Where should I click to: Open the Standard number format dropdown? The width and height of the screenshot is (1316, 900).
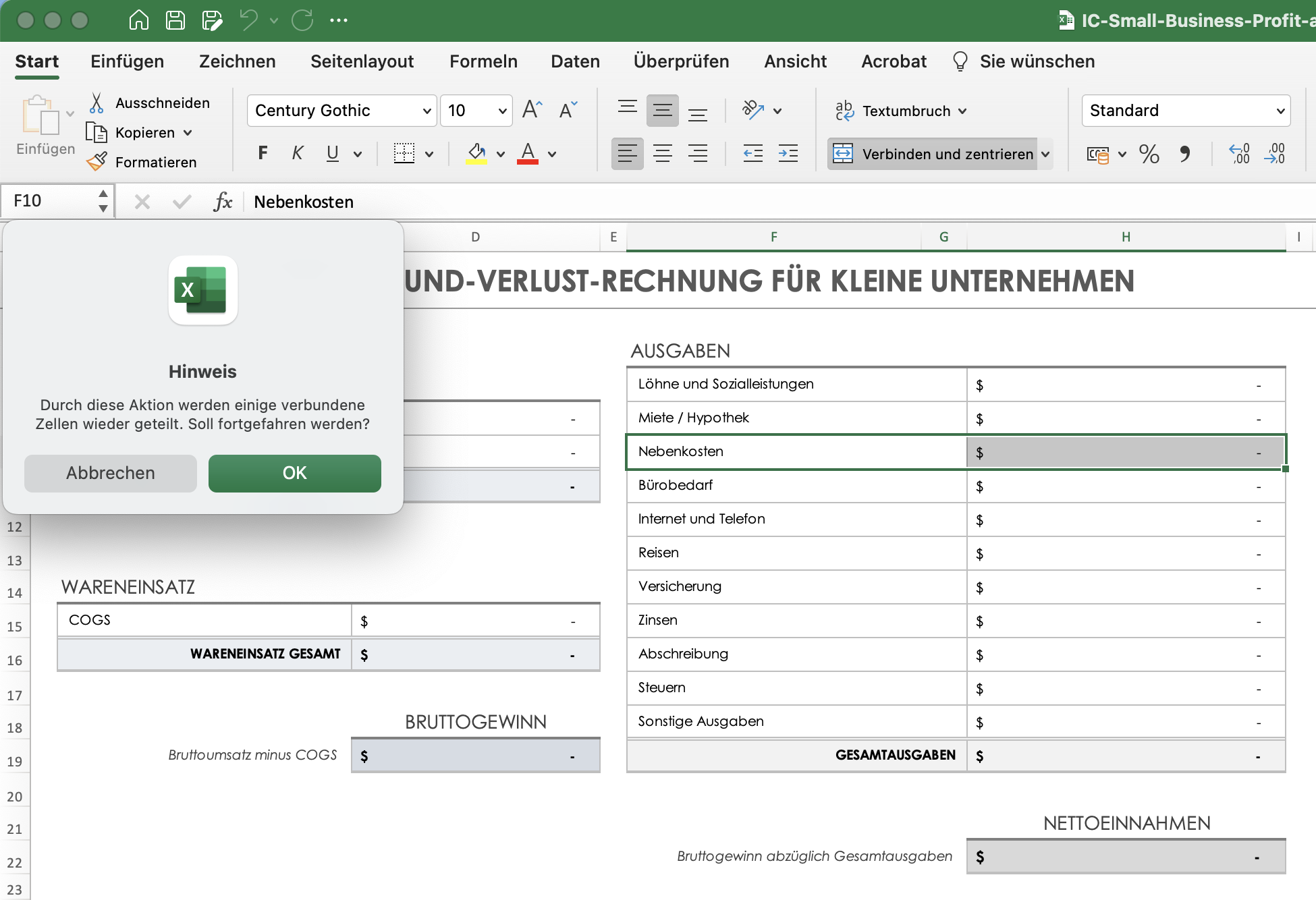coord(1280,111)
